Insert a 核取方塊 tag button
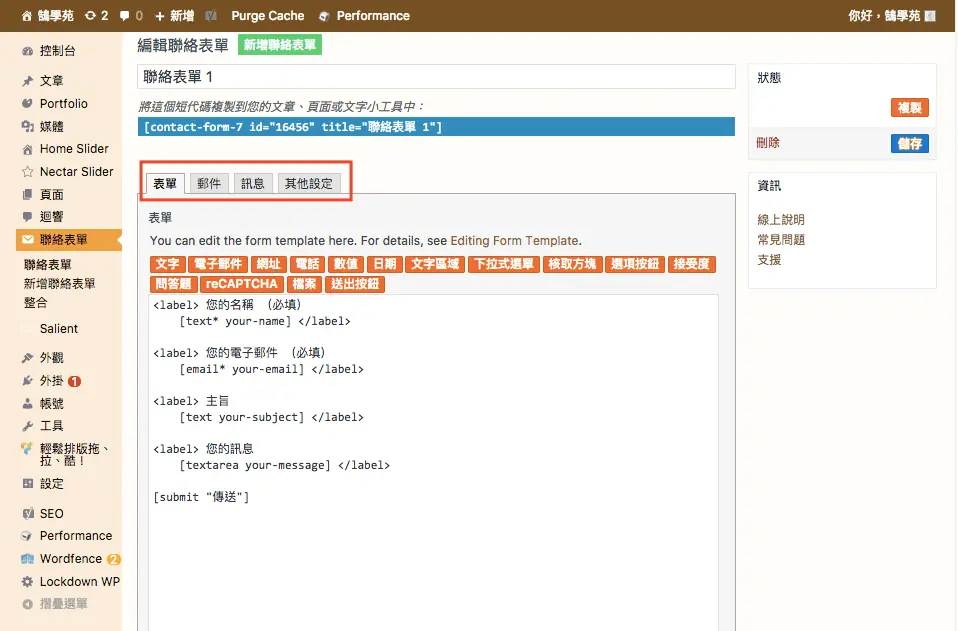Image resolution: width=958 pixels, height=631 pixels. point(572,264)
